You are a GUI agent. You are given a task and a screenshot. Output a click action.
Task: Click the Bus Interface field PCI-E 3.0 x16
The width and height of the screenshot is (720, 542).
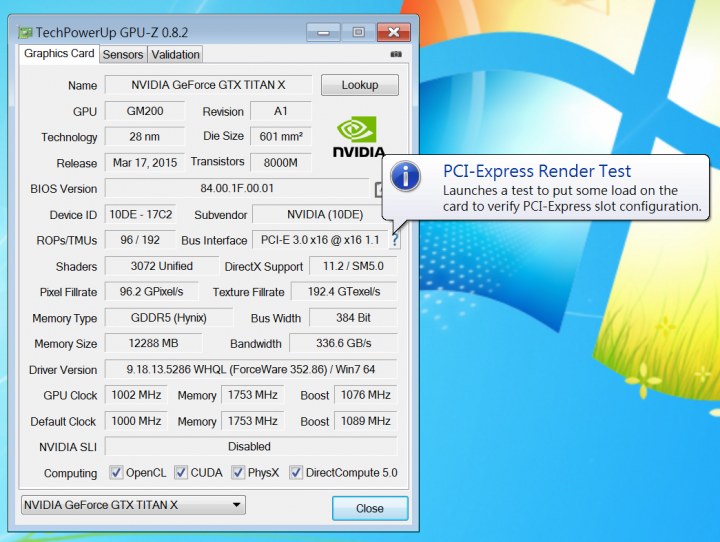click(x=320, y=240)
